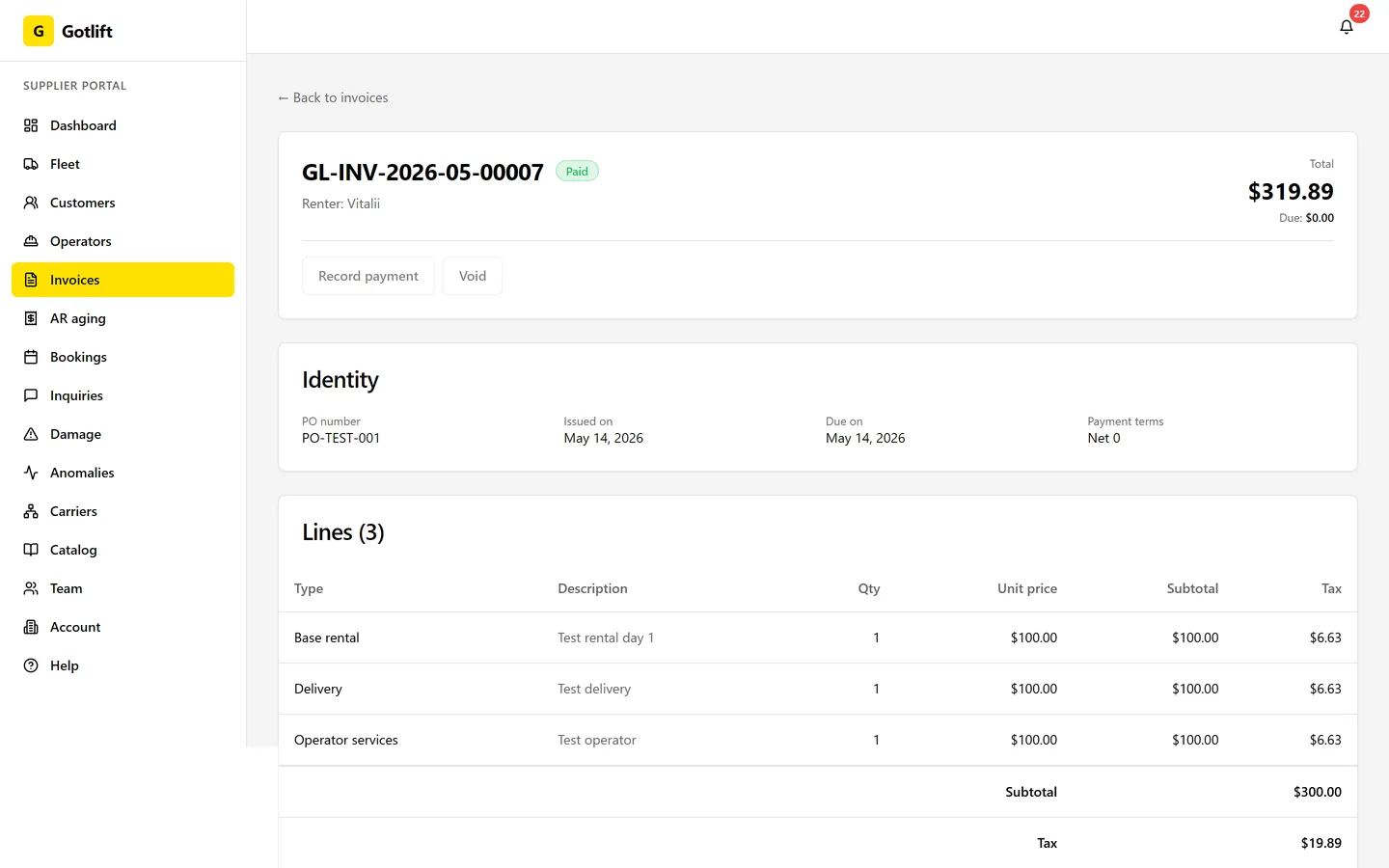This screenshot has width=1389, height=868.
Task: Click the Anomalies pulse icon
Action: pos(31,473)
